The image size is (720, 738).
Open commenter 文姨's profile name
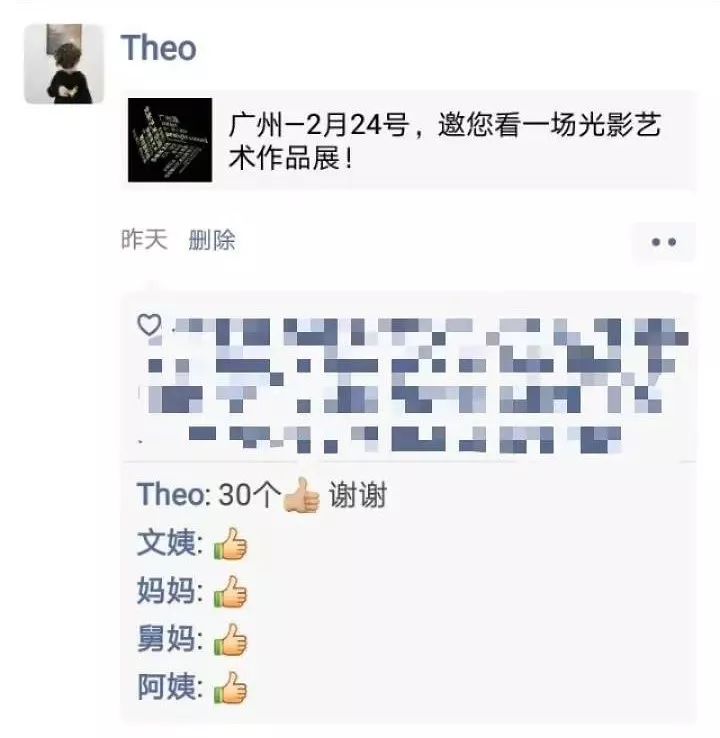(x=166, y=543)
